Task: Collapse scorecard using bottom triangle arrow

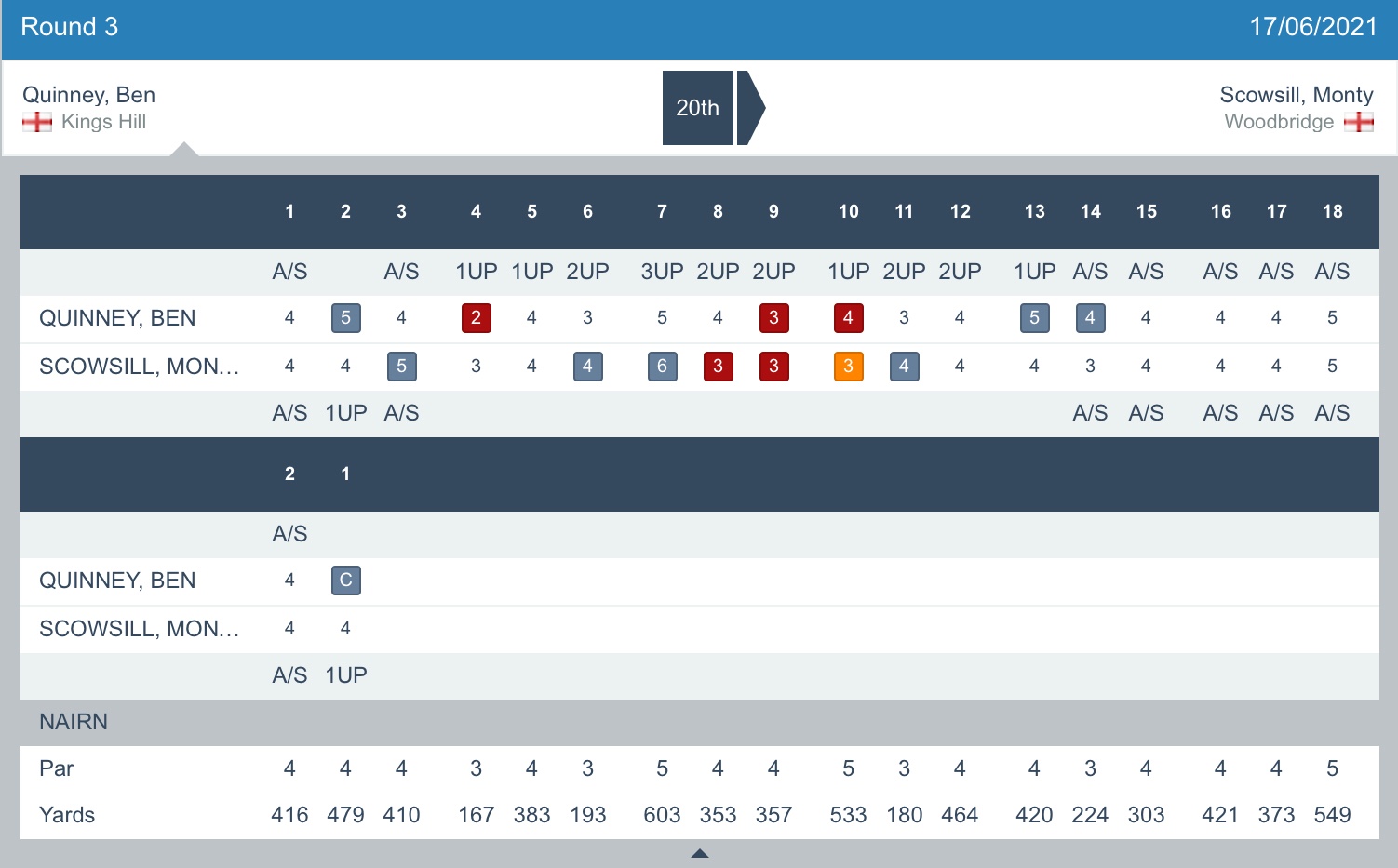Action: click(700, 853)
